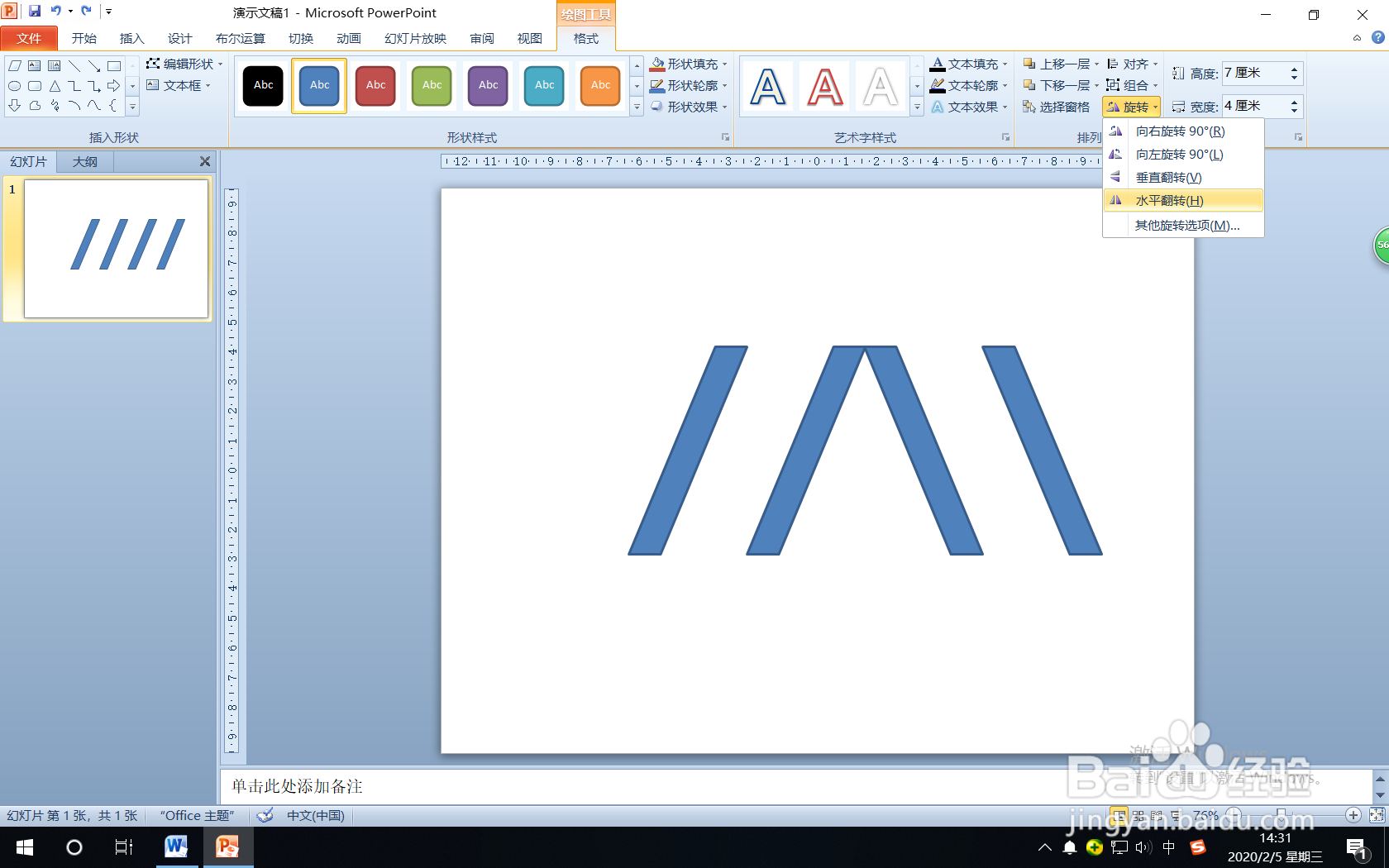Image resolution: width=1389 pixels, height=868 pixels.
Task: Click the zoom slider handle
Action: pos(1281,816)
